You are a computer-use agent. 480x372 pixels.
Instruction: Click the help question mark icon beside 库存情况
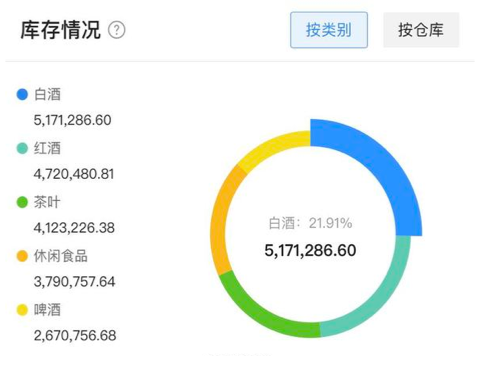(x=117, y=30)
